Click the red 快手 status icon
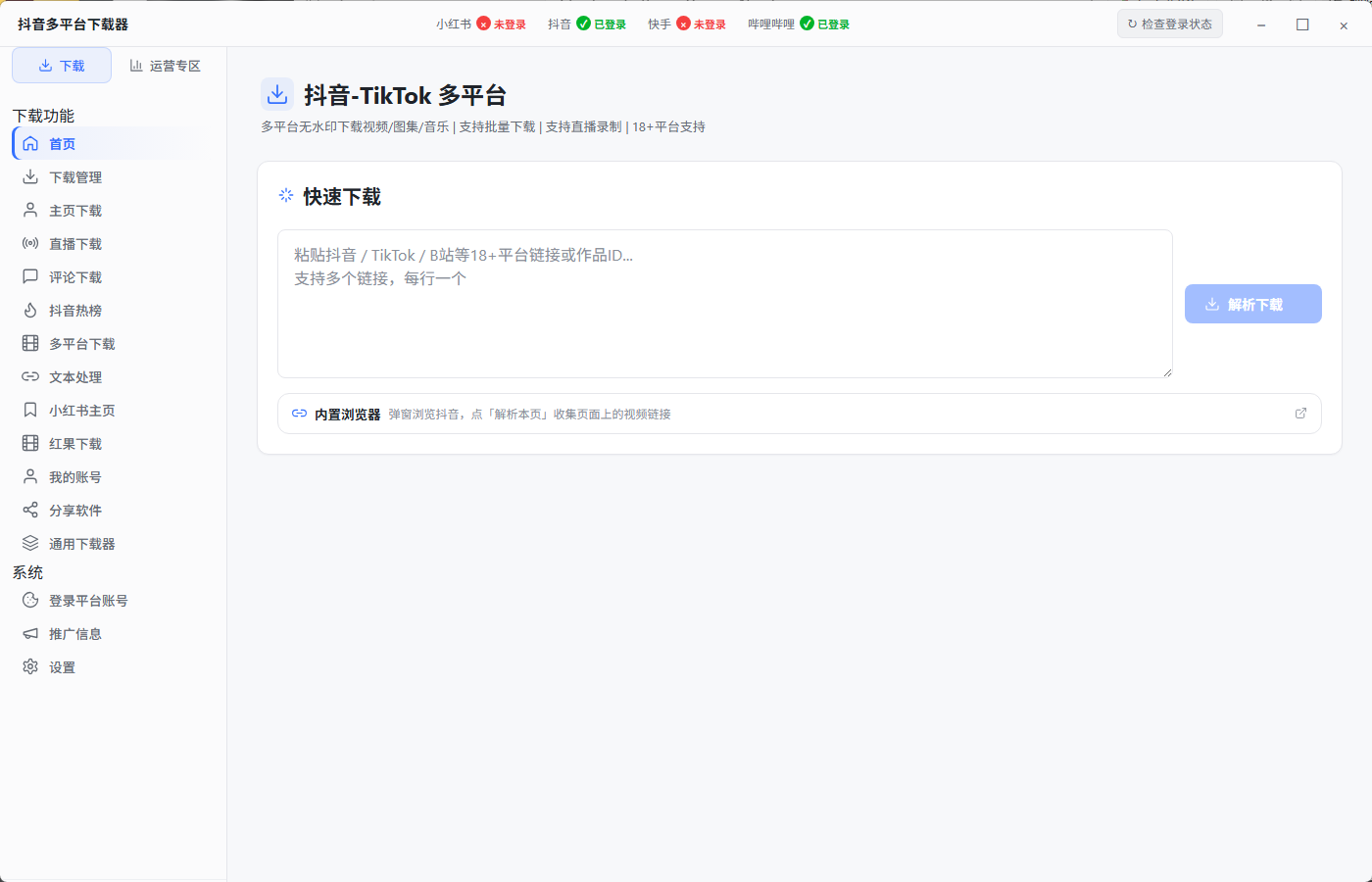Image resolution: width=1372 pixels, height=882 pixels. pyautogui.click(x=683, y=24)
